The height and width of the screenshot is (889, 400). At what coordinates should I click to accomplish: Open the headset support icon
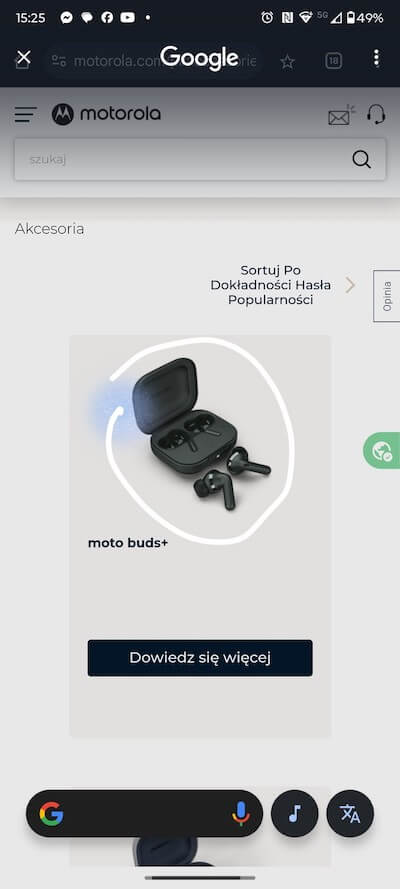pyautogui.click(x=376, y=115)
